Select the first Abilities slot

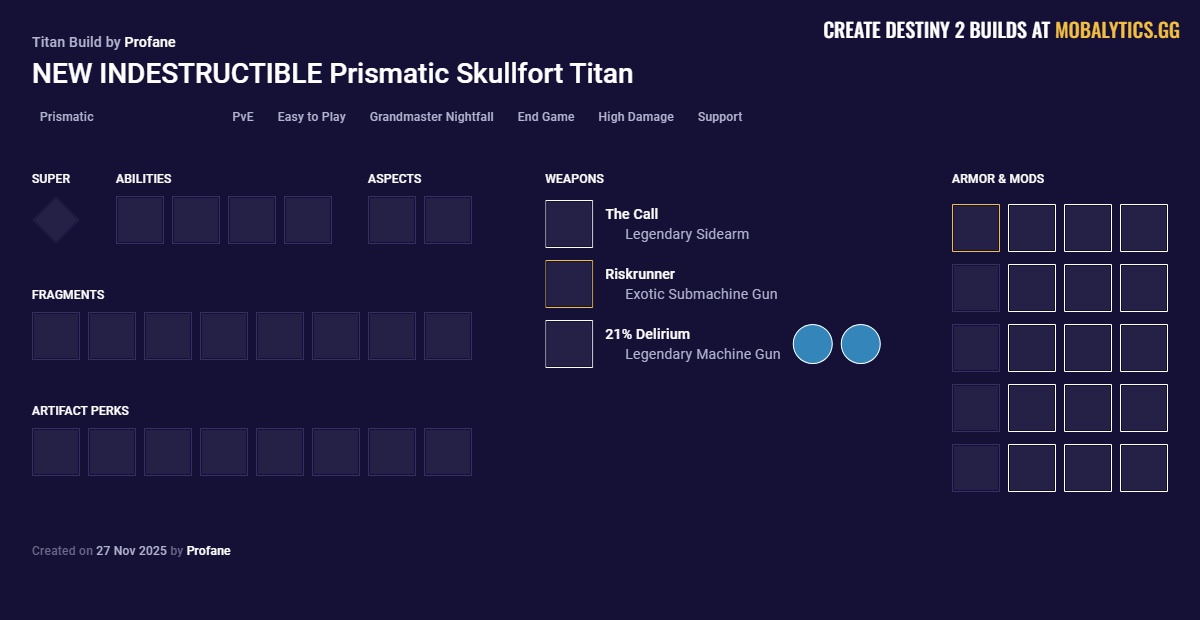[140, 219]
